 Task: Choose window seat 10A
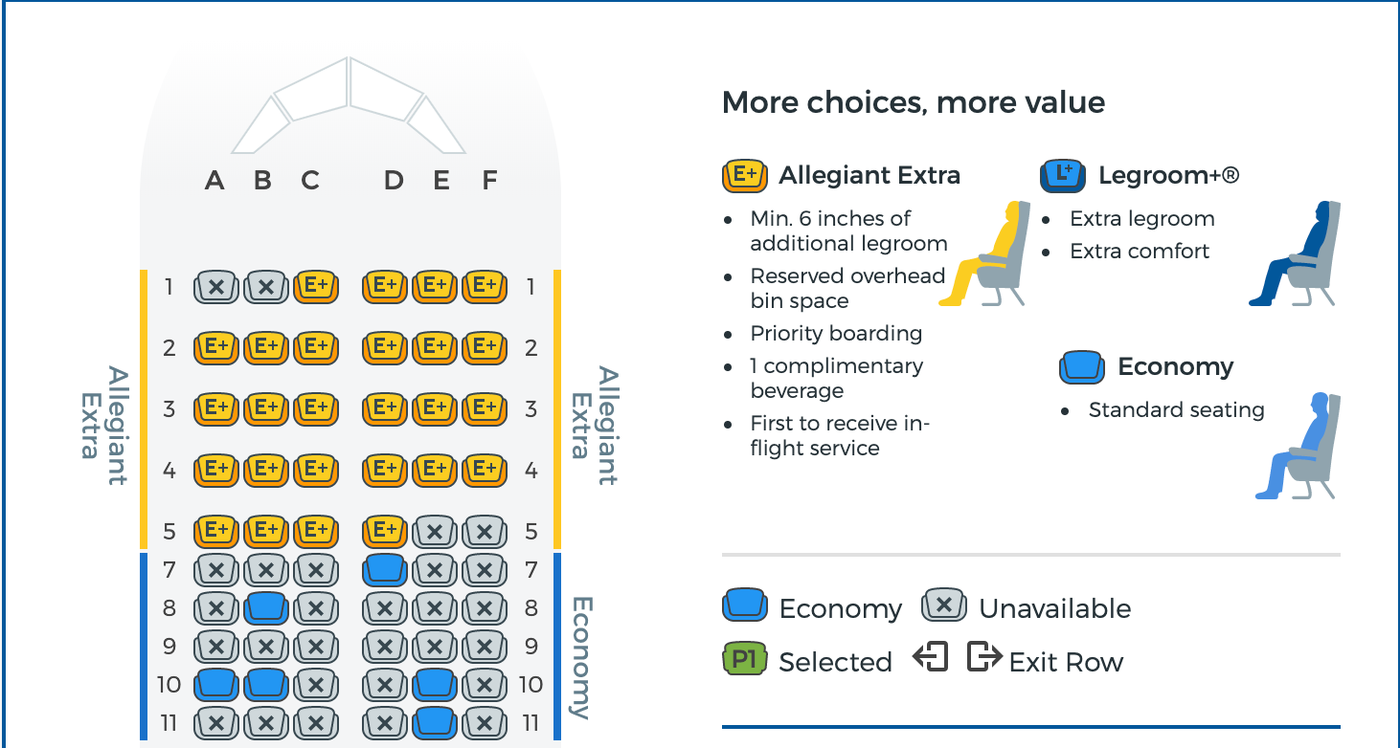pyautogui.click(x=215, y=685)
